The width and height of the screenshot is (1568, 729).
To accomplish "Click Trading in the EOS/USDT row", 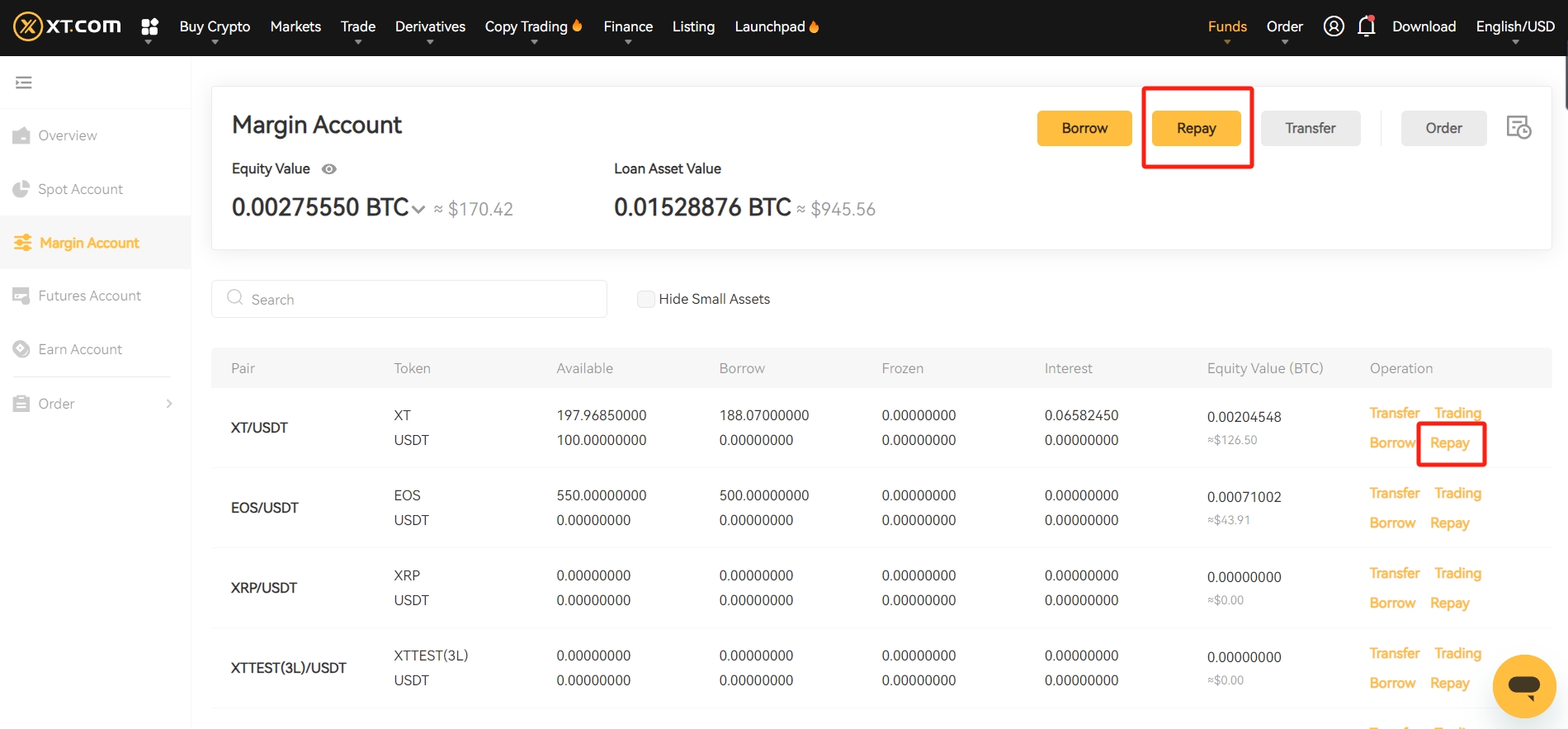I will (1457, 493).
